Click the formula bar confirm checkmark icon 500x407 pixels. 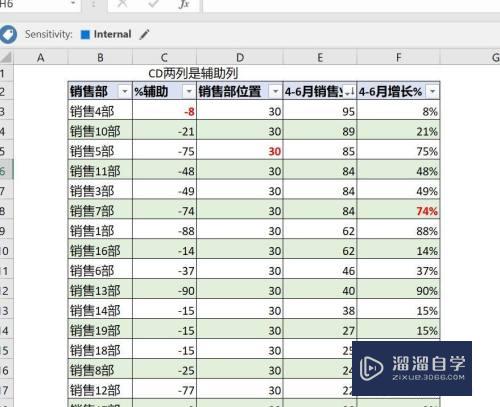153,4
